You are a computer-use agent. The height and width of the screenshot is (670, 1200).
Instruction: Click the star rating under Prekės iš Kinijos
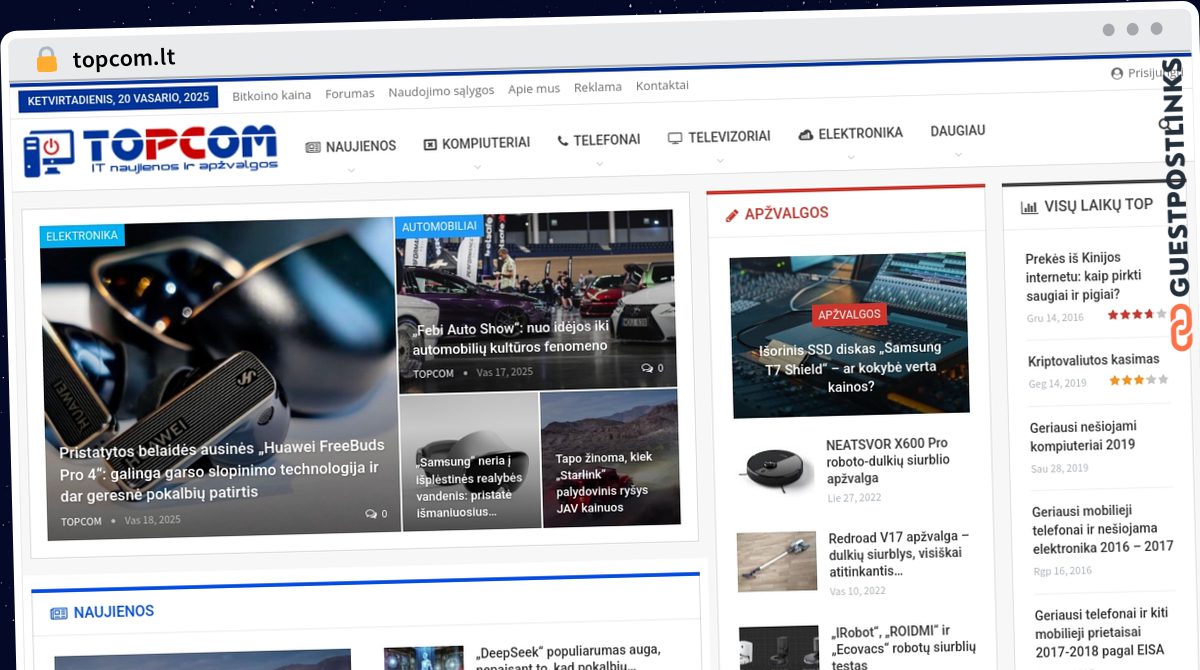tap(1137, 314)
